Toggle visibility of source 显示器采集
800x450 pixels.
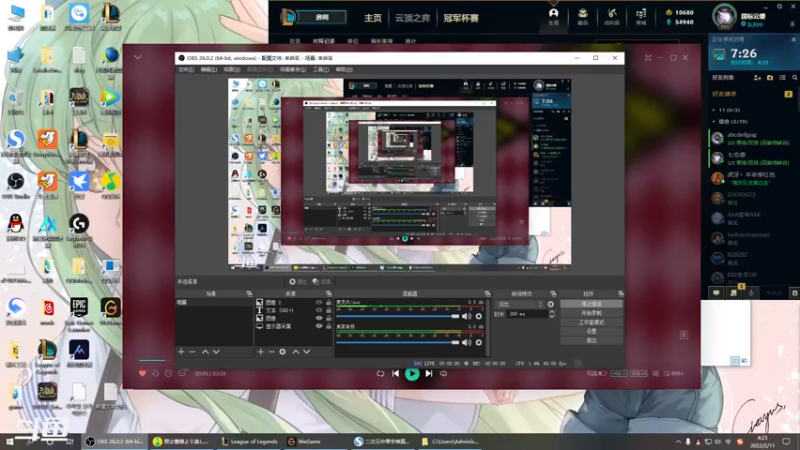tap(319, 326)
